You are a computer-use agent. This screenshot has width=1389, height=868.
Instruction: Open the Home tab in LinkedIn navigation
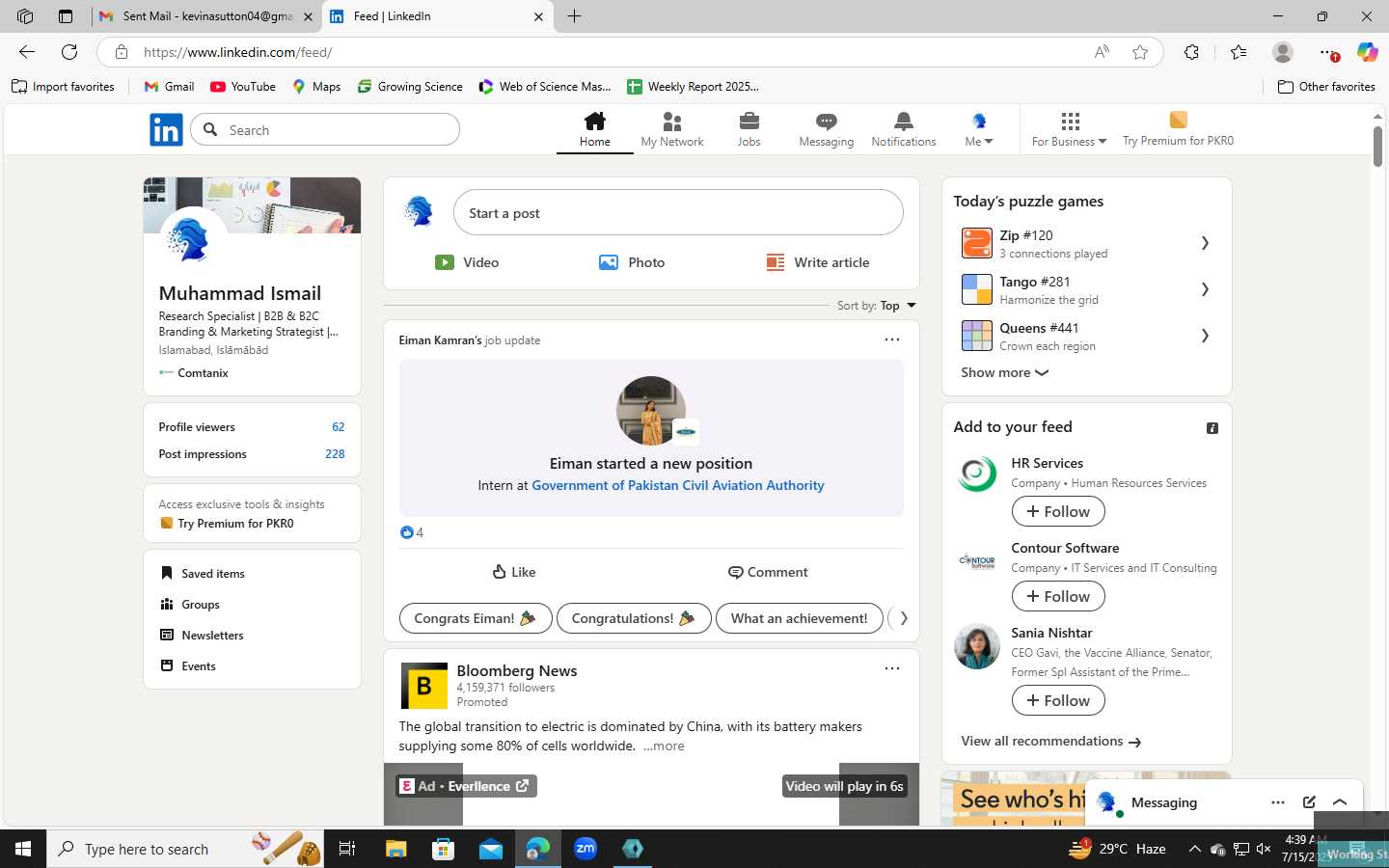click(x=595, y=129)
